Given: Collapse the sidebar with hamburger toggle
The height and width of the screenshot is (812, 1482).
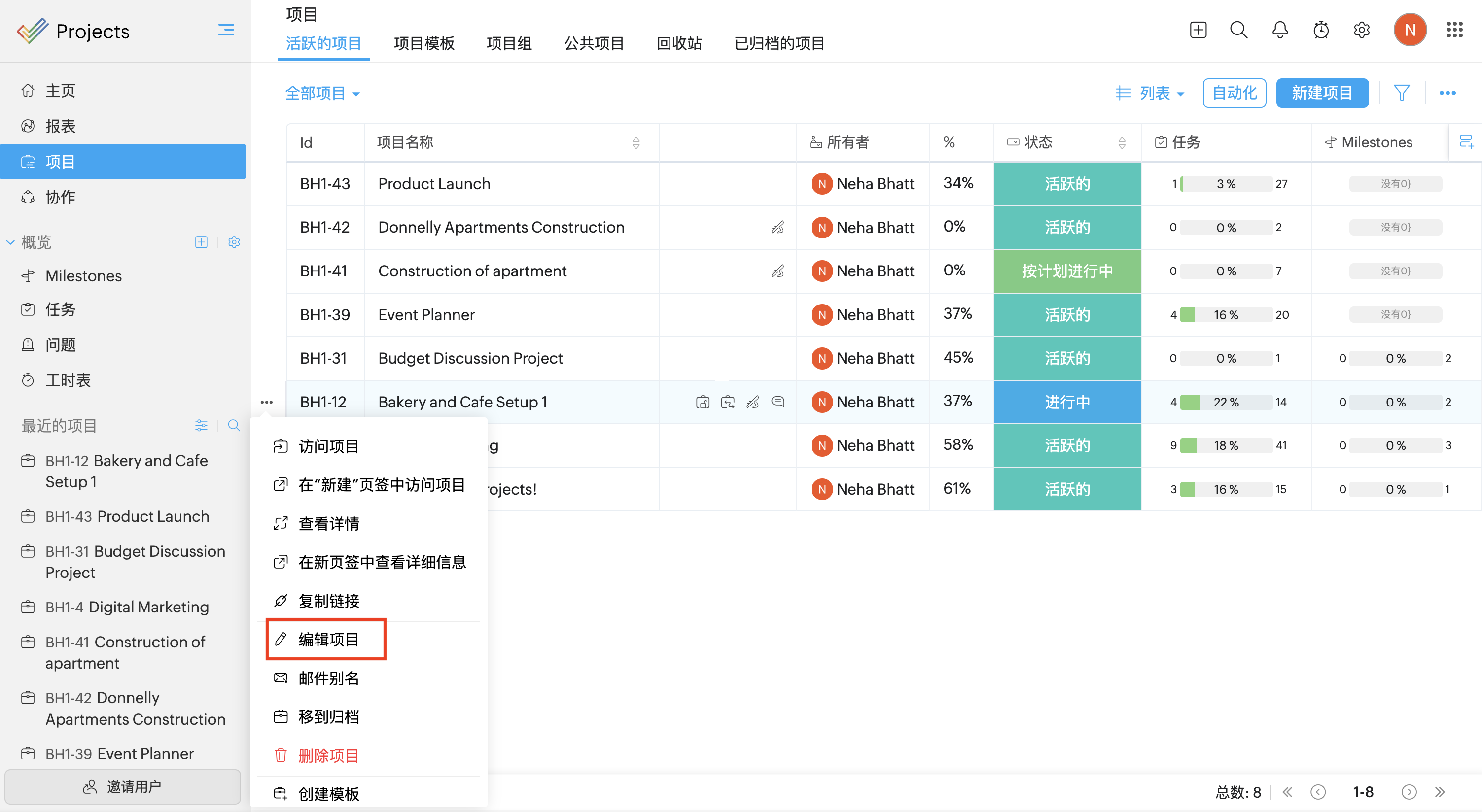Looking at the screenshot, I should (x=226, y=30).
